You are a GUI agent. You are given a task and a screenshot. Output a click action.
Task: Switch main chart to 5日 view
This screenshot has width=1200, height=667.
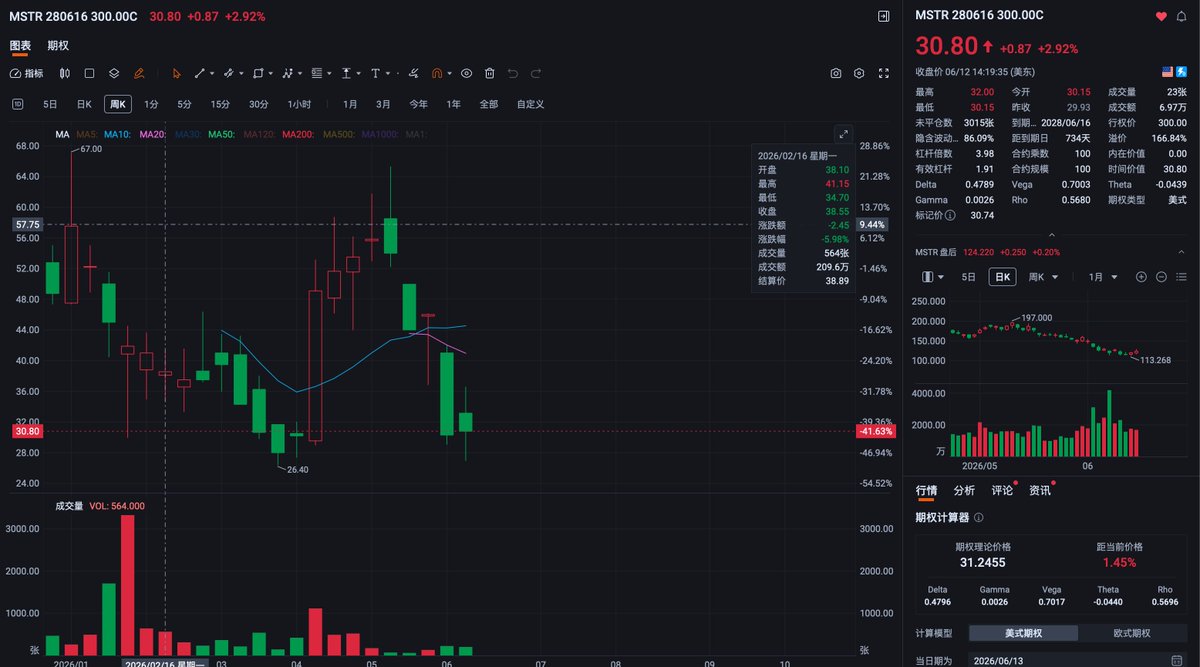click(50, 104)
